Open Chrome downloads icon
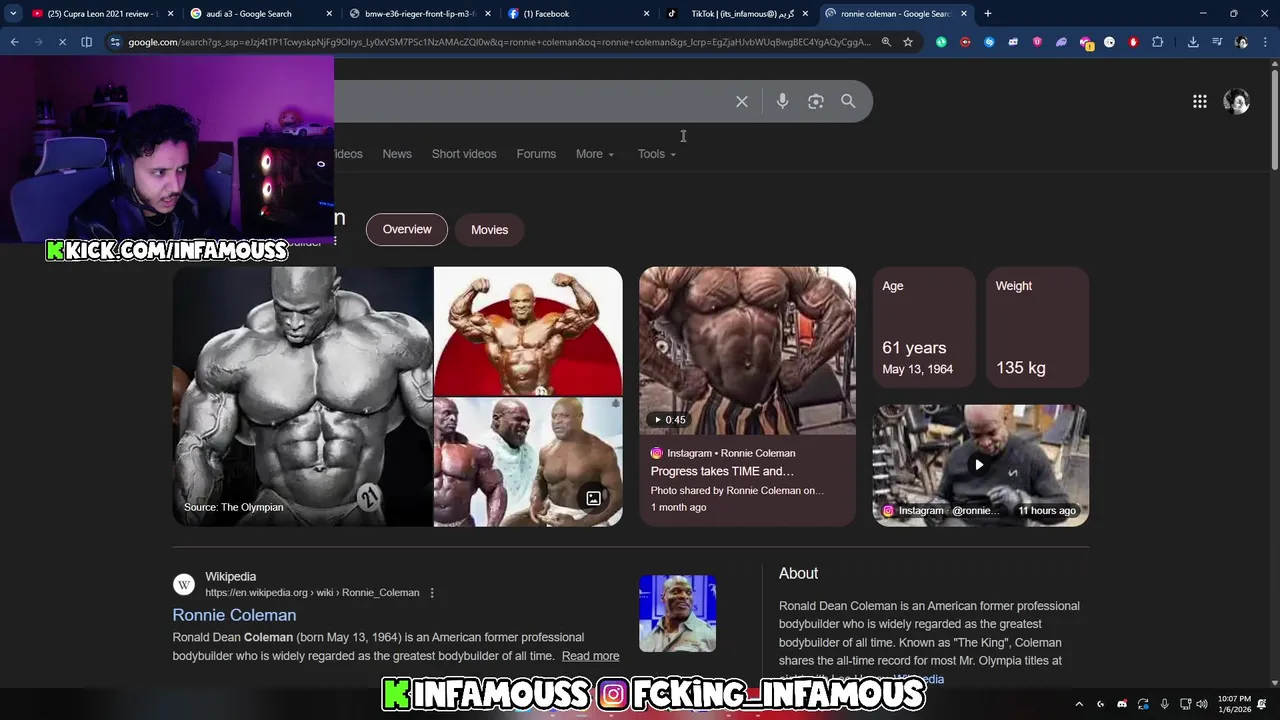Image resolution: width=1280 pixels, height=720 pixels. [x=1193, y=42]
